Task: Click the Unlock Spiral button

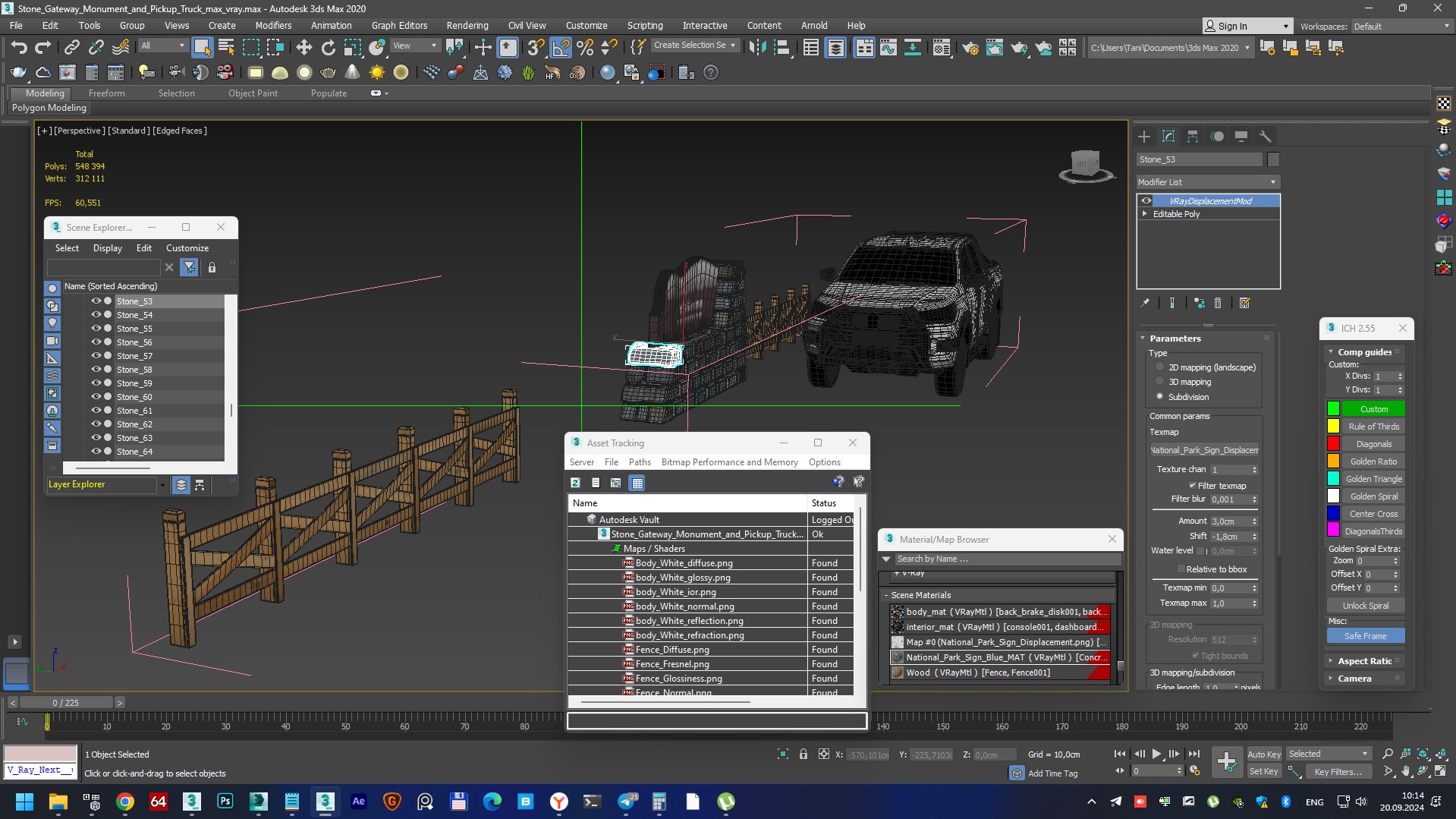Action: click(x=1365, y=606)
